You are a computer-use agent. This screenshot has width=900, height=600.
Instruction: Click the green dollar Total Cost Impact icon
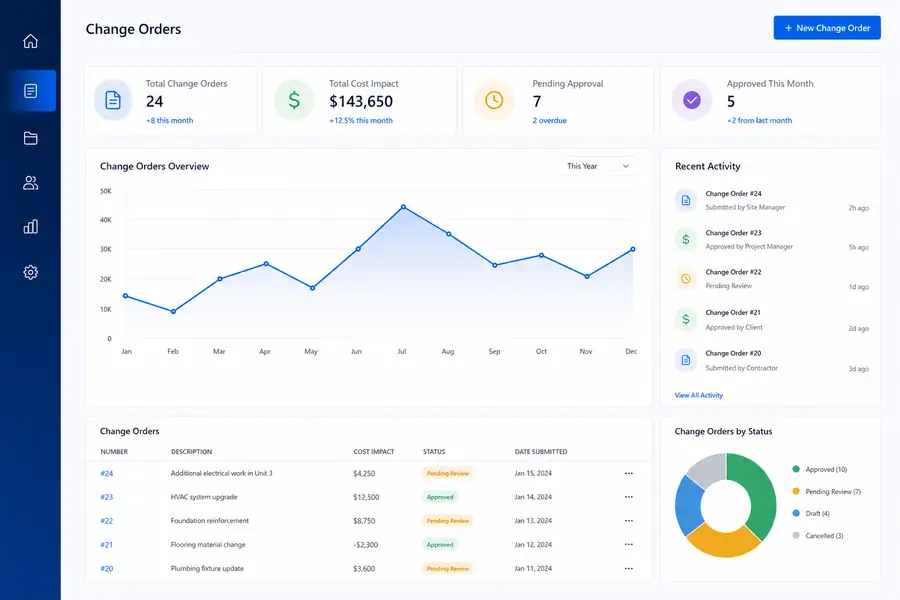(294, 100)
